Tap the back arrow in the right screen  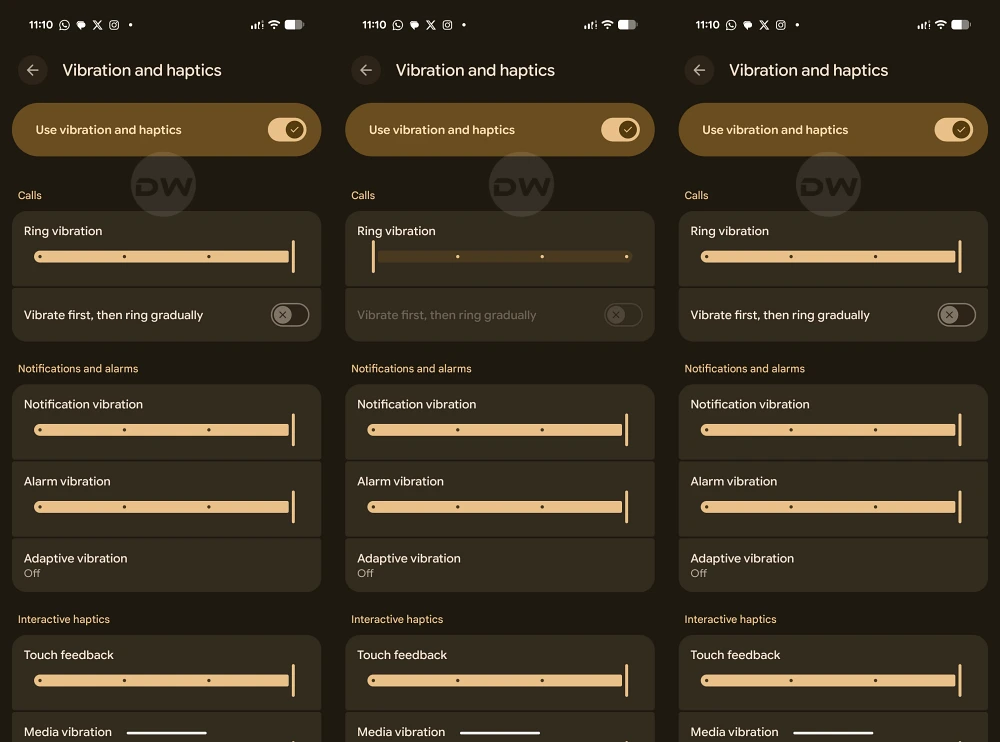pos(699,70)
